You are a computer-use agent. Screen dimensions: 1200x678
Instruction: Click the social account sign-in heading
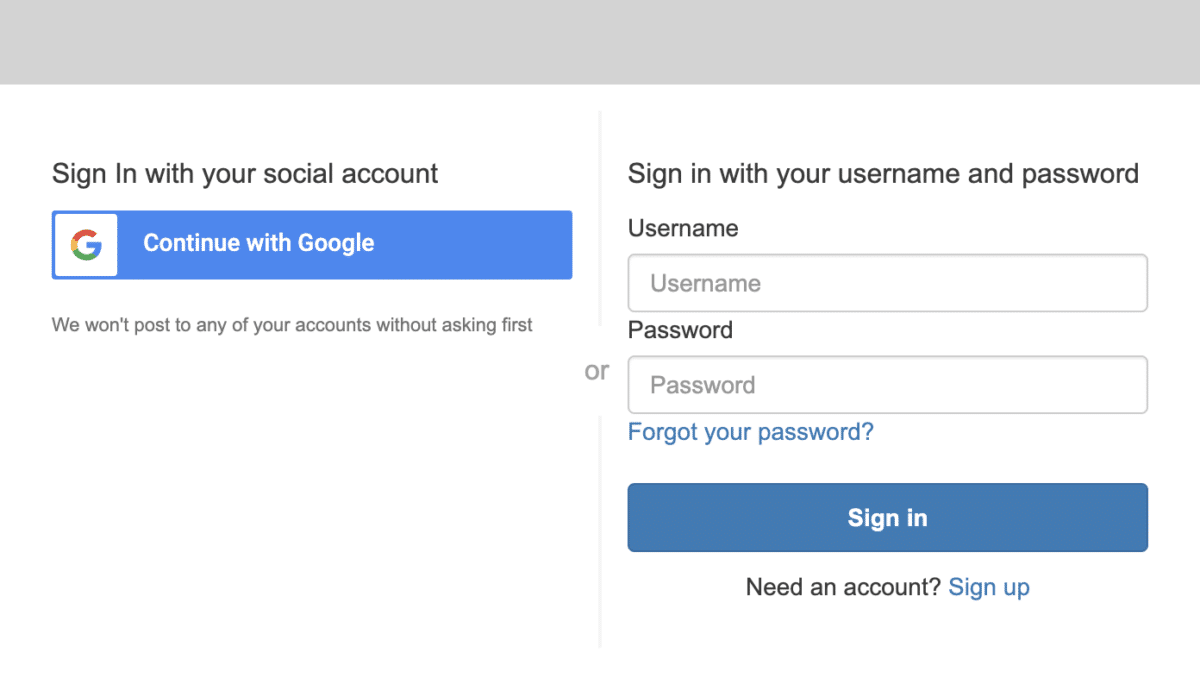pos(245,173)
